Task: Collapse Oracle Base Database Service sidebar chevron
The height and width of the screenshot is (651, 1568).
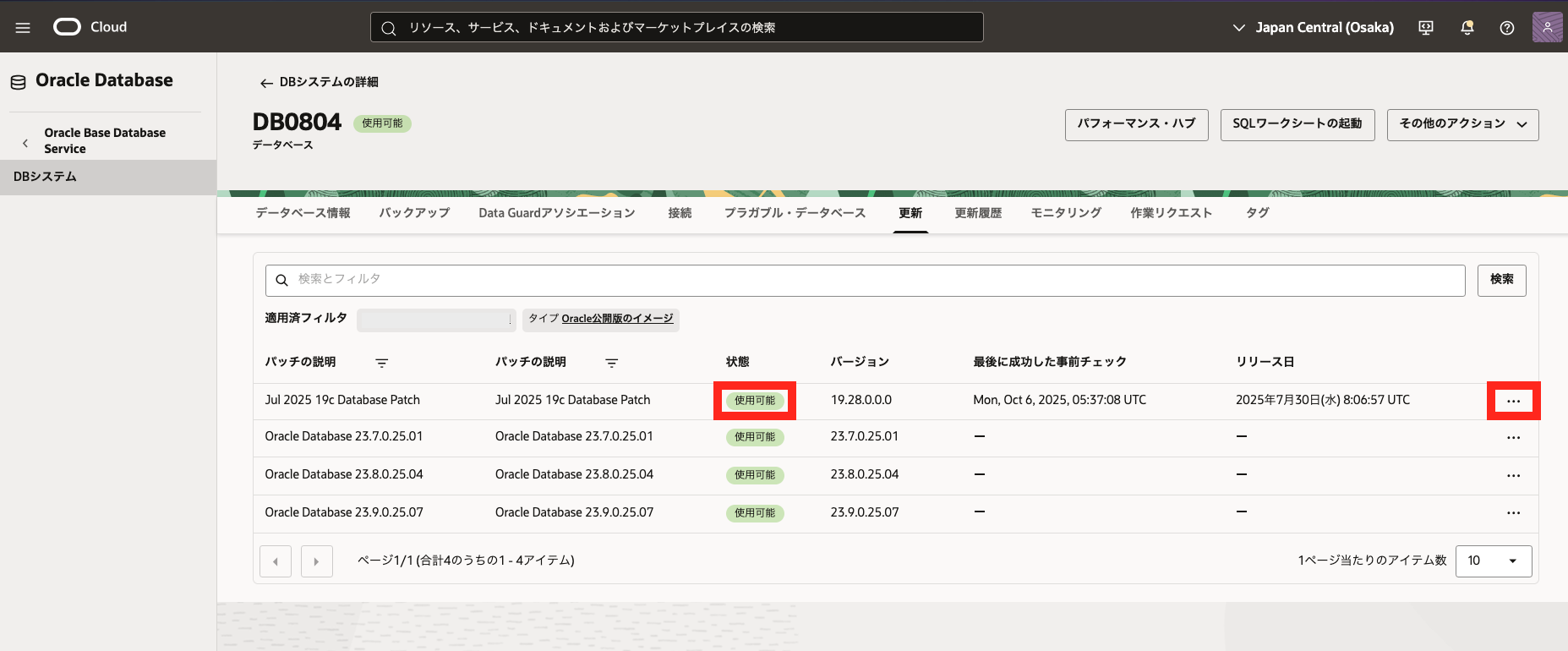Action: point(25,143)
